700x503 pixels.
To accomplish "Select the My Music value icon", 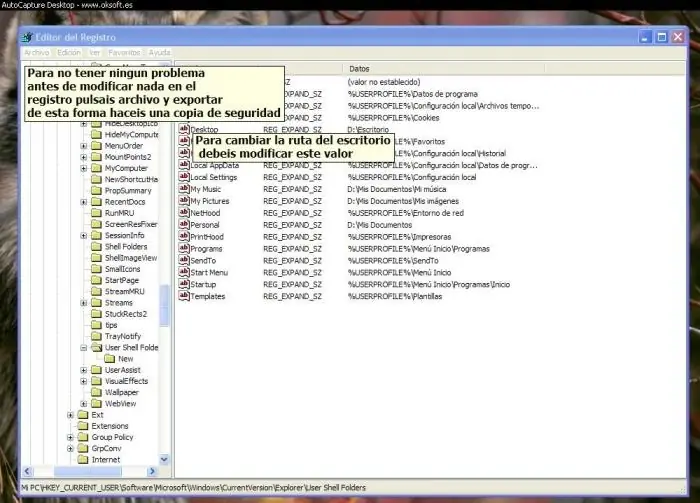I will click(x=184, y=189).
